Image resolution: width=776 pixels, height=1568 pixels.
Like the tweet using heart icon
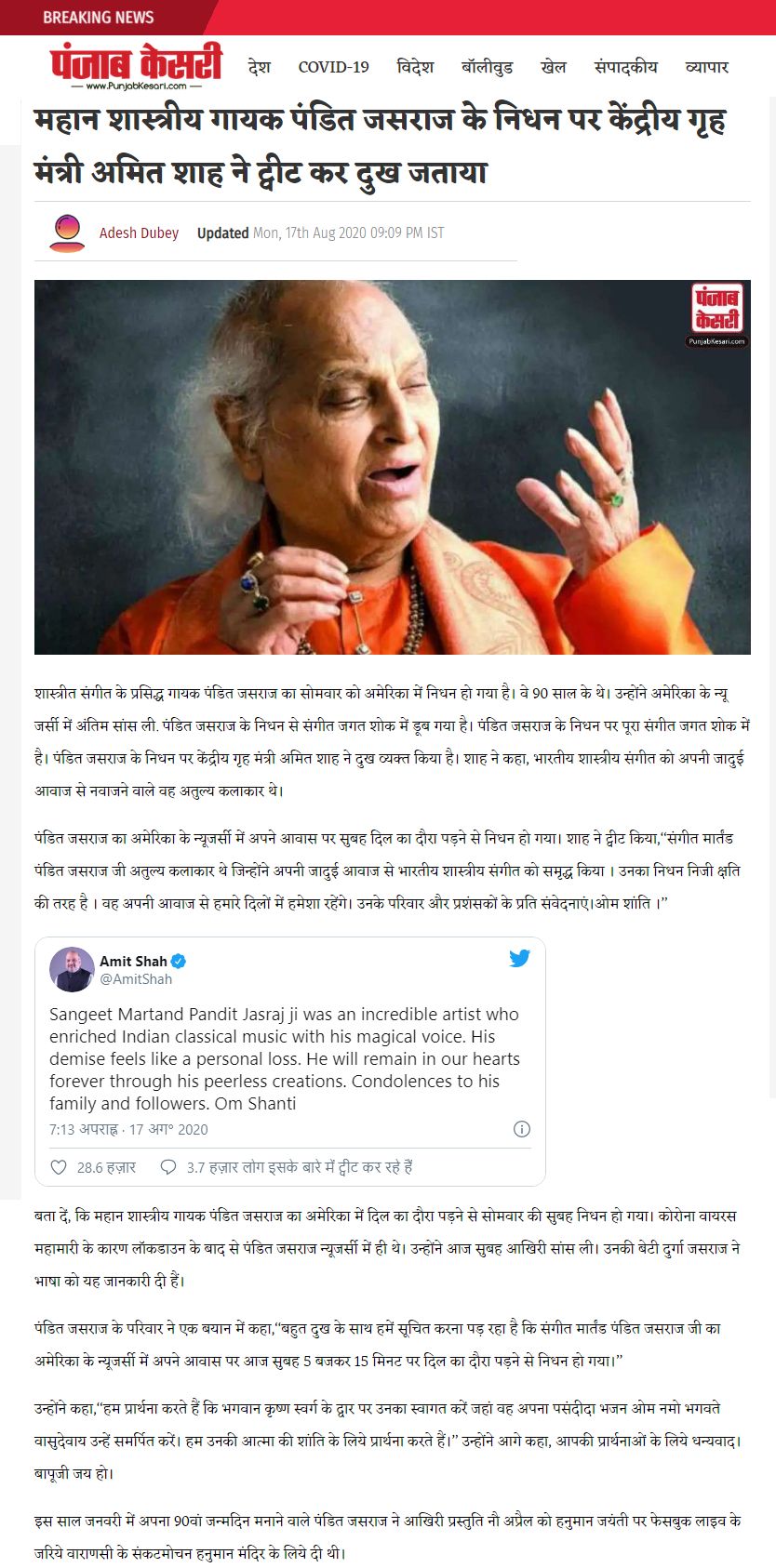59,1167
